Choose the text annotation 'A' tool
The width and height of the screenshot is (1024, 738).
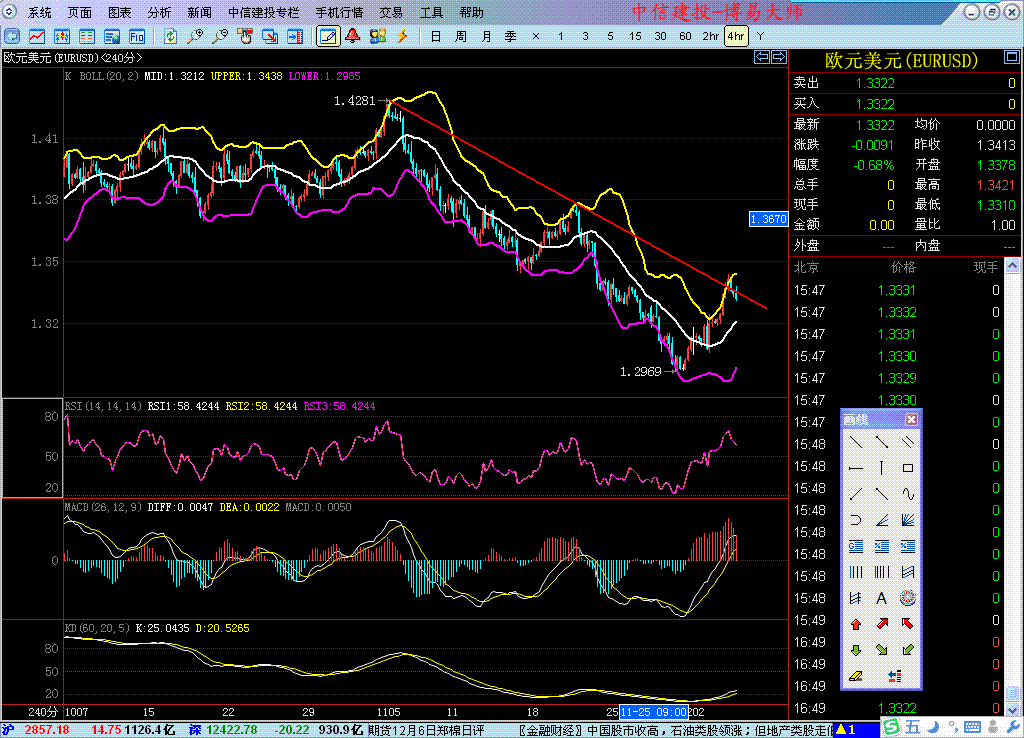(x=882, y=598)
